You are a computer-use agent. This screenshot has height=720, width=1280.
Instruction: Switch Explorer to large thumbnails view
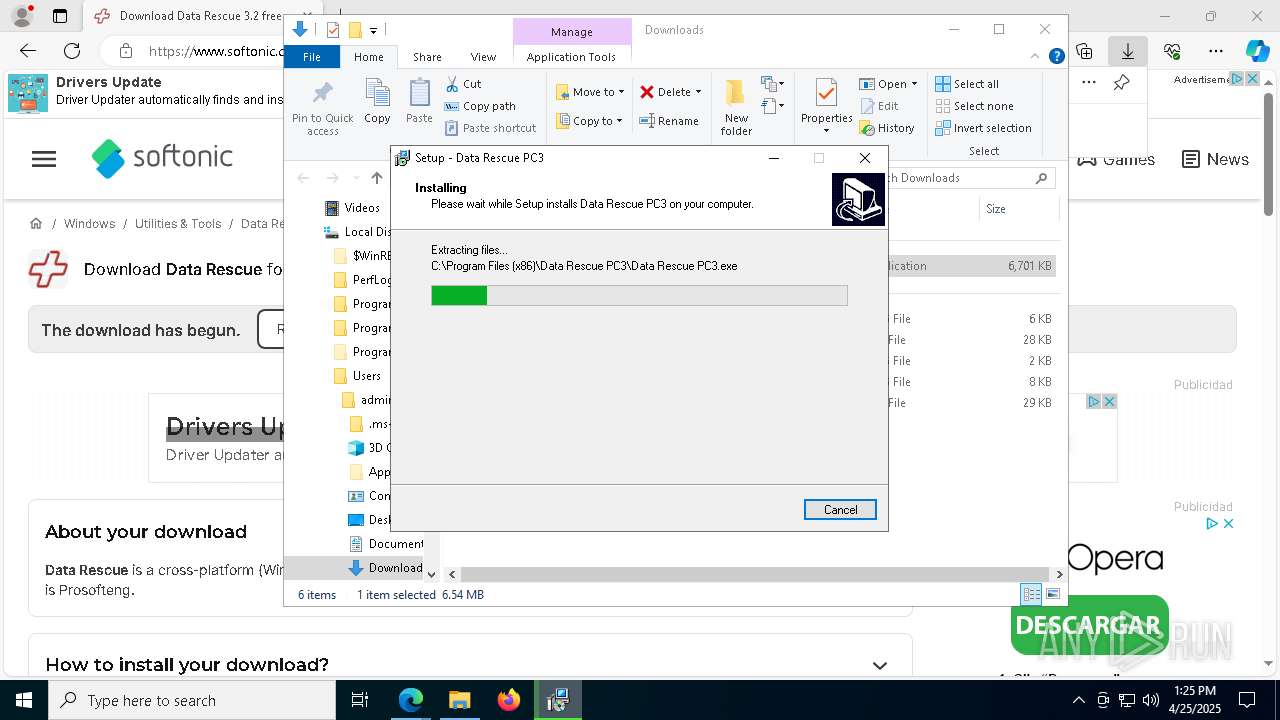pyautogui.click(x=1052, y=594)
